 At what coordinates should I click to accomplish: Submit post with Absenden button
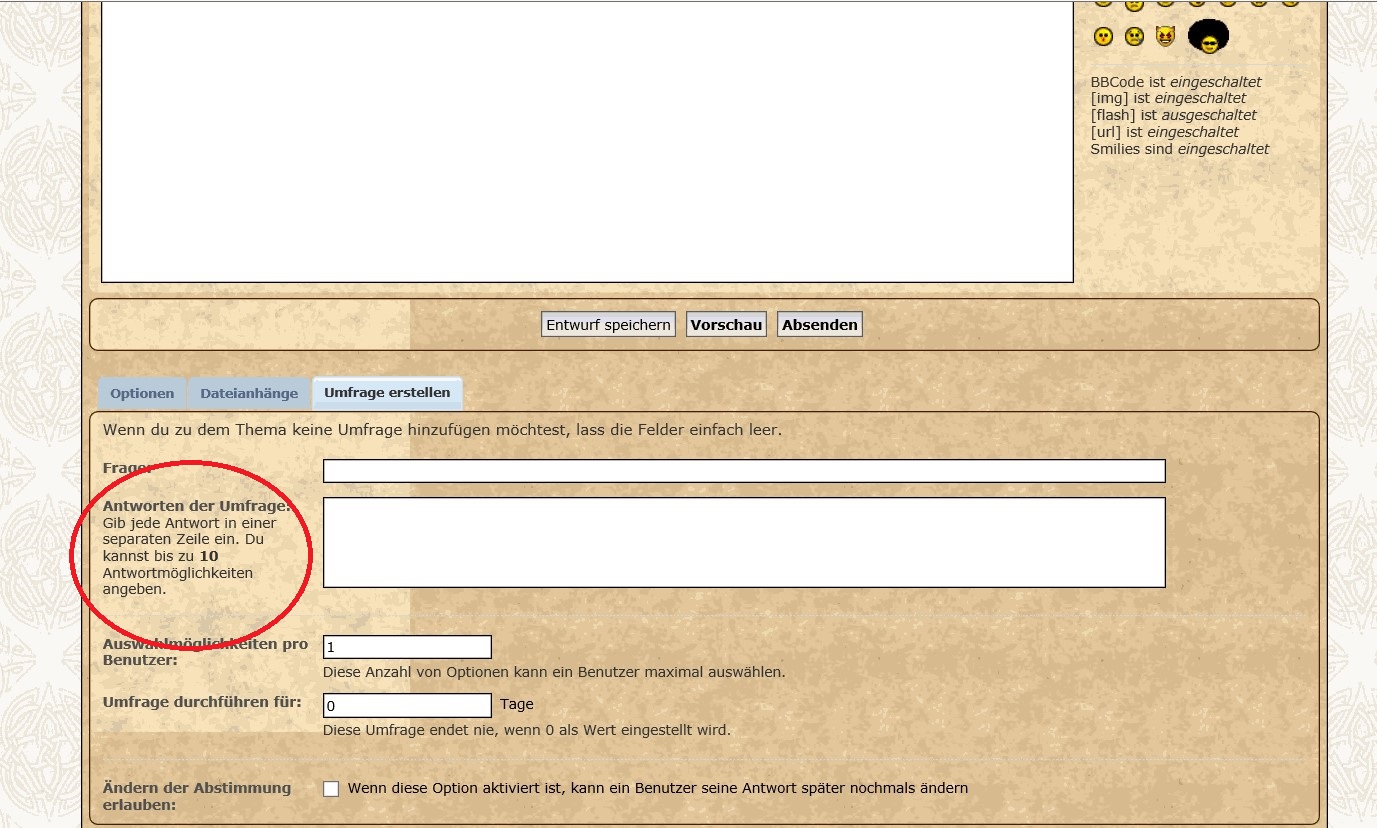819,325
